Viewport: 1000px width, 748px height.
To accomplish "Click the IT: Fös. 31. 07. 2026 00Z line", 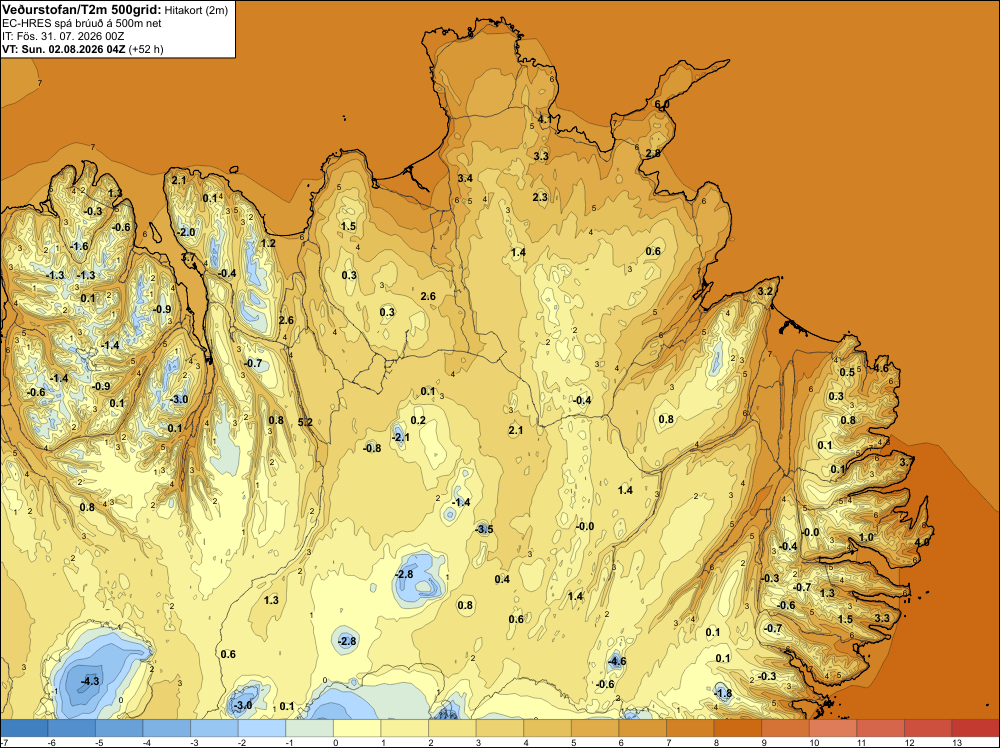I will click(x=63, y=36).
